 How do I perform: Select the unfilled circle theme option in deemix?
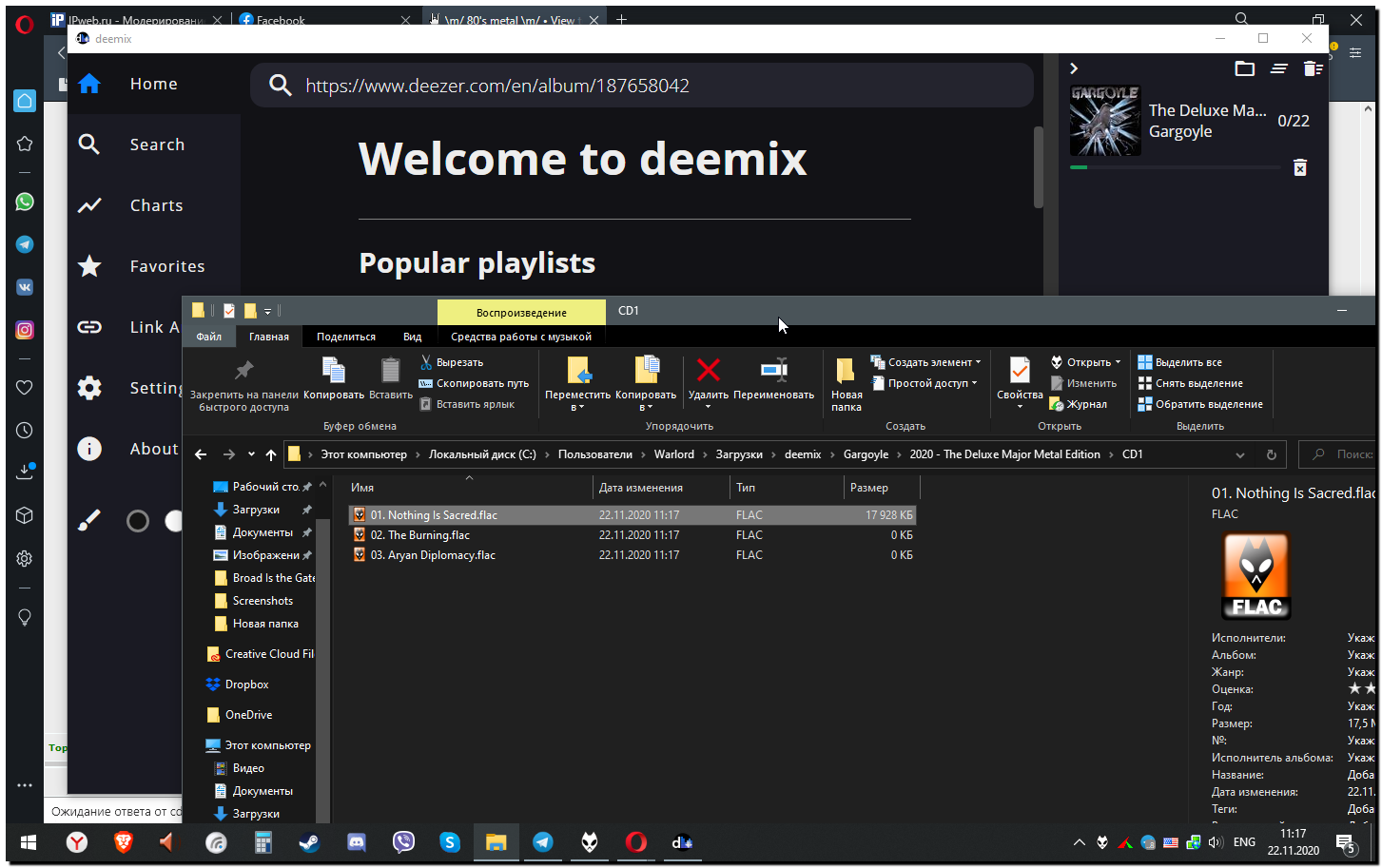click(138, 521)
